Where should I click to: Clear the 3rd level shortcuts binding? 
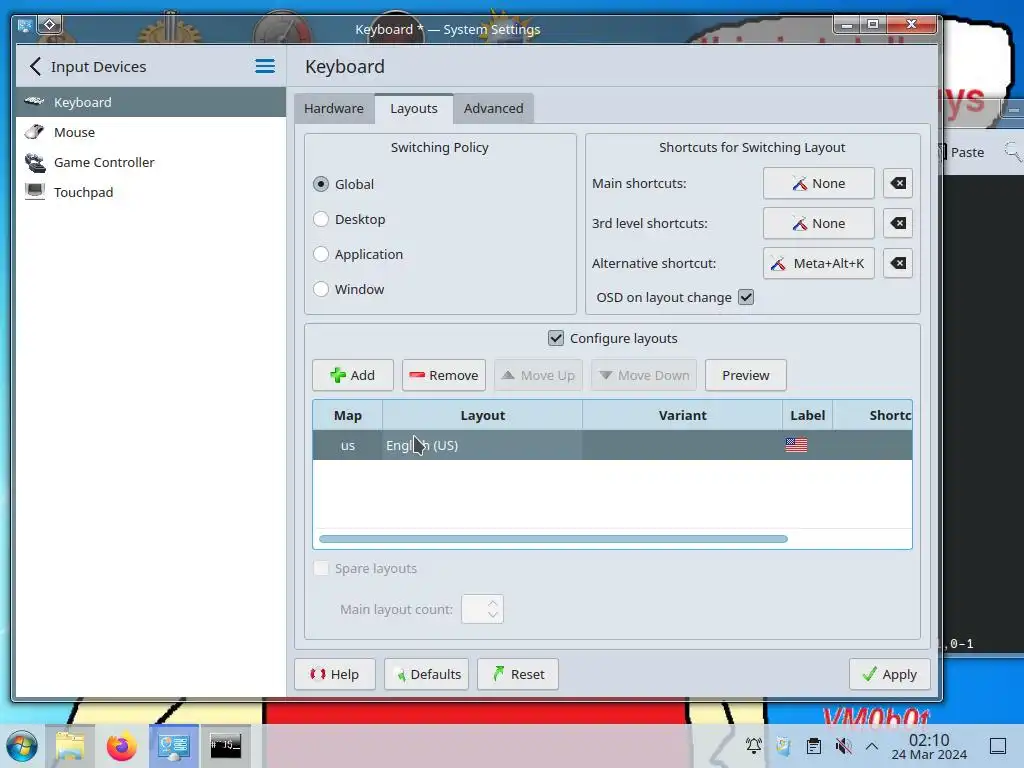click(898, 223)
